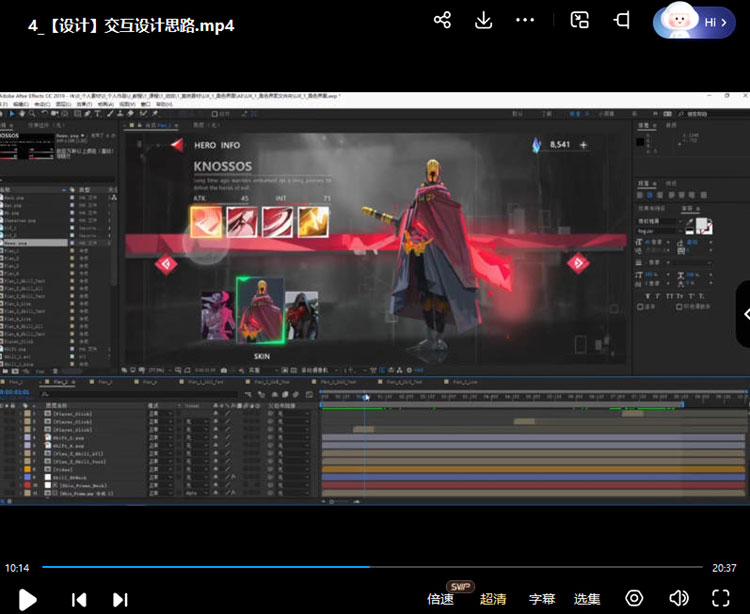The width and height of the screenshot is (750, 614).
Task: Select the third red swirl skill icon
Action: (277, 221)
